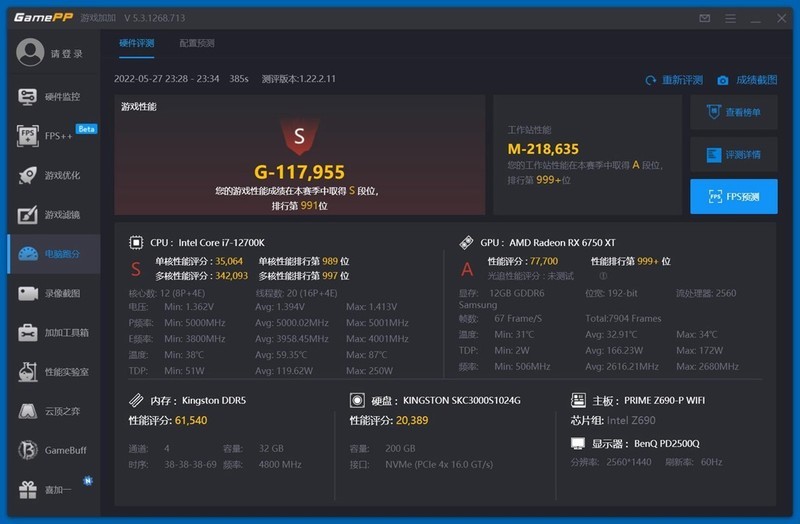800x524 pixels.
Task: Click the GamePP logo
Action: click(43, 17)
